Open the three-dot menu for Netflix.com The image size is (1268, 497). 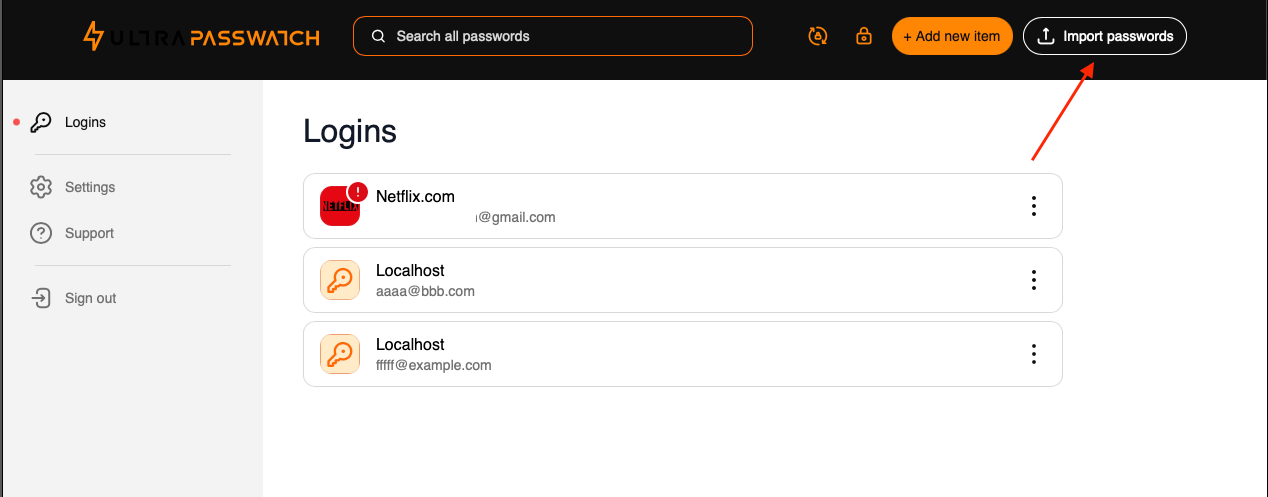click(1034, 206)
